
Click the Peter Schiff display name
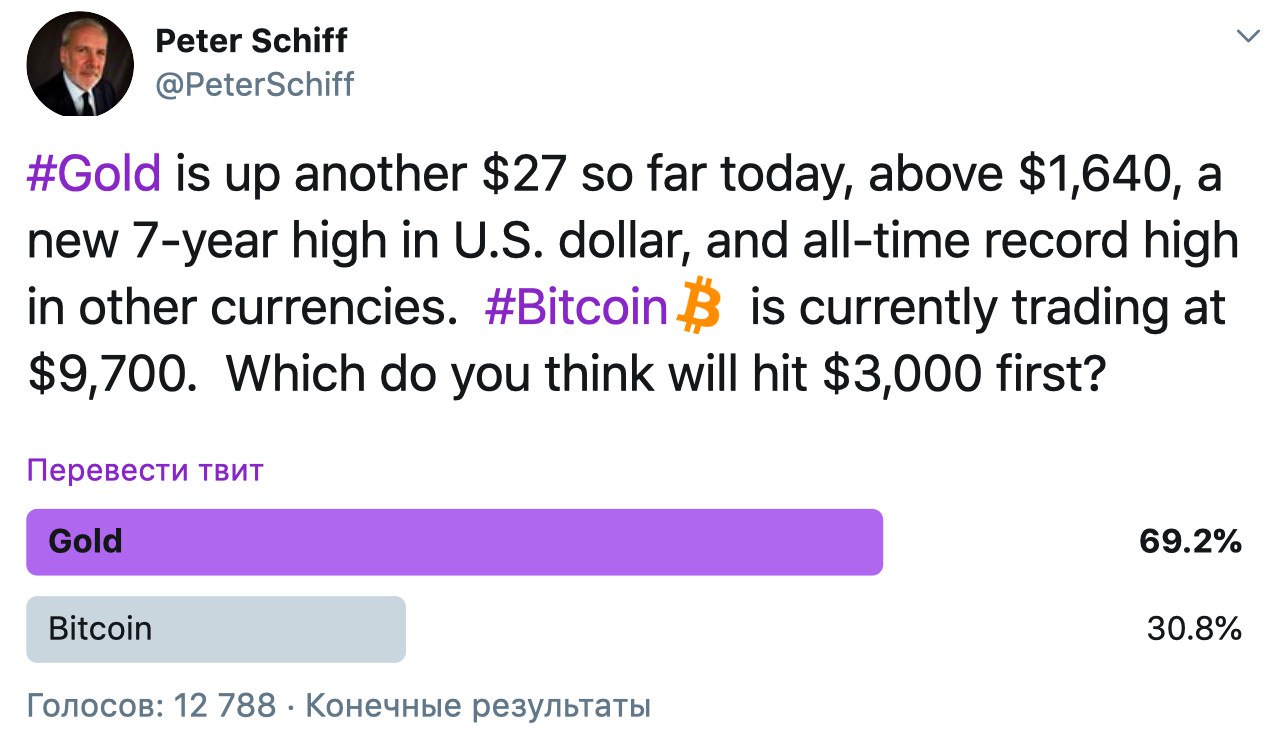click(252, 41)
